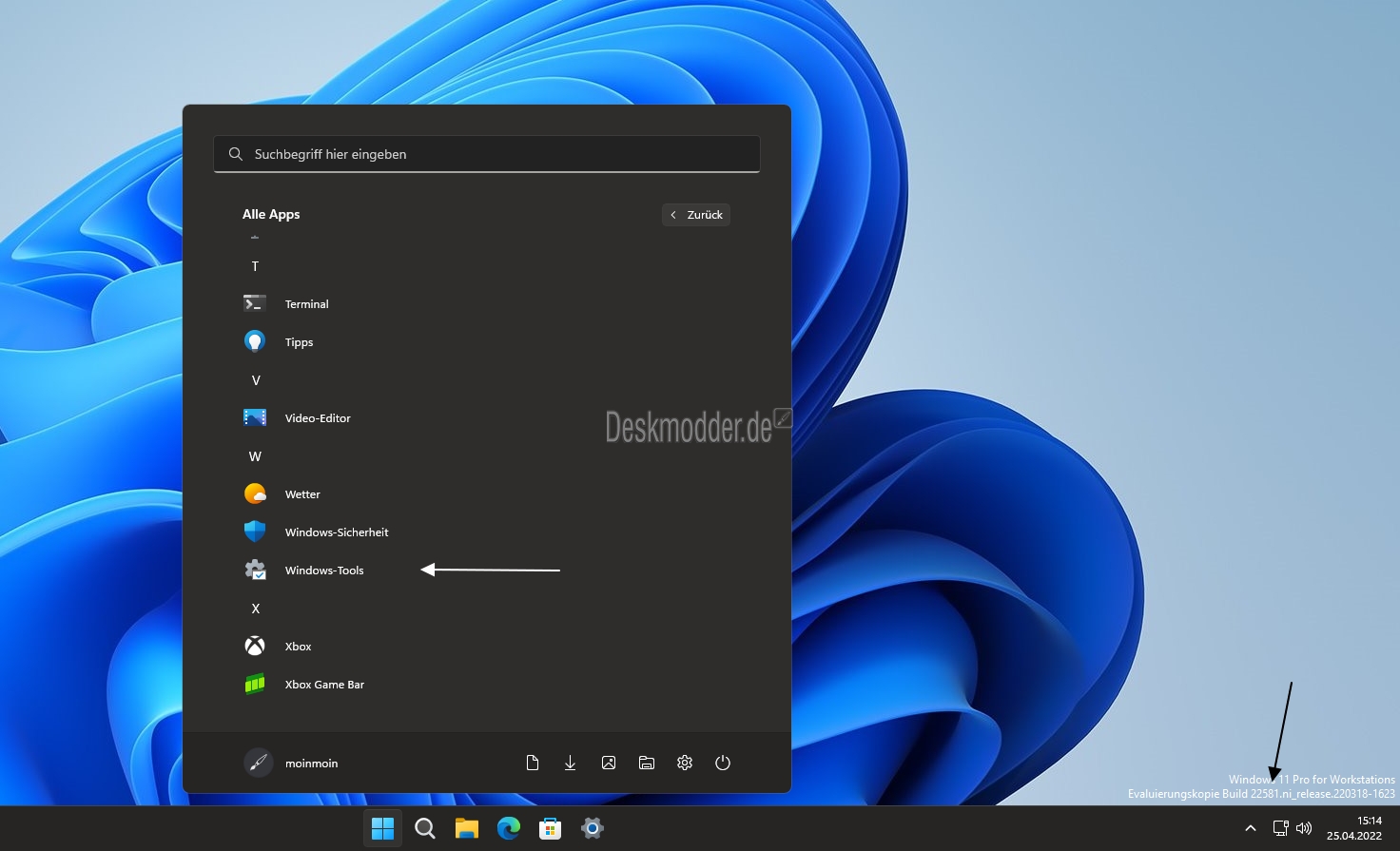
Task: Click letter header V in app list
Action: click(255, 380)
